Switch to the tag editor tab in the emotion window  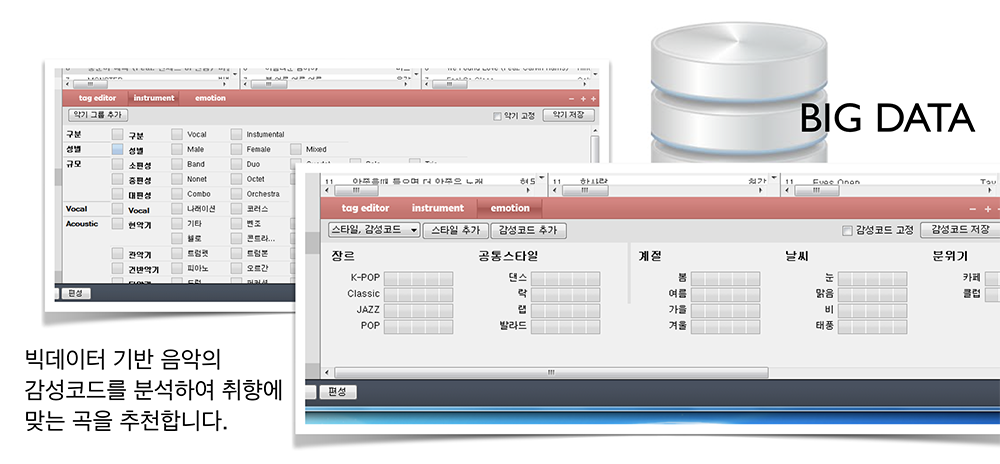(x=365, y=209)
